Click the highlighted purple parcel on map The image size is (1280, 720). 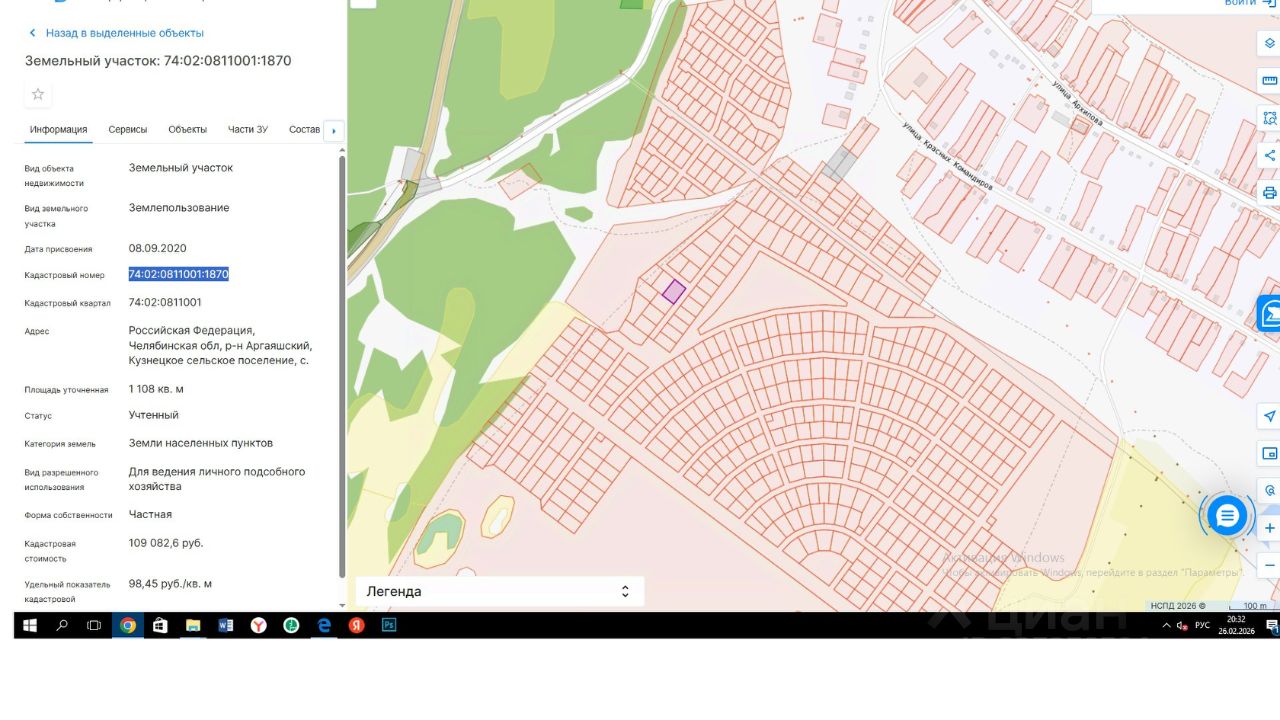[674, 292]
